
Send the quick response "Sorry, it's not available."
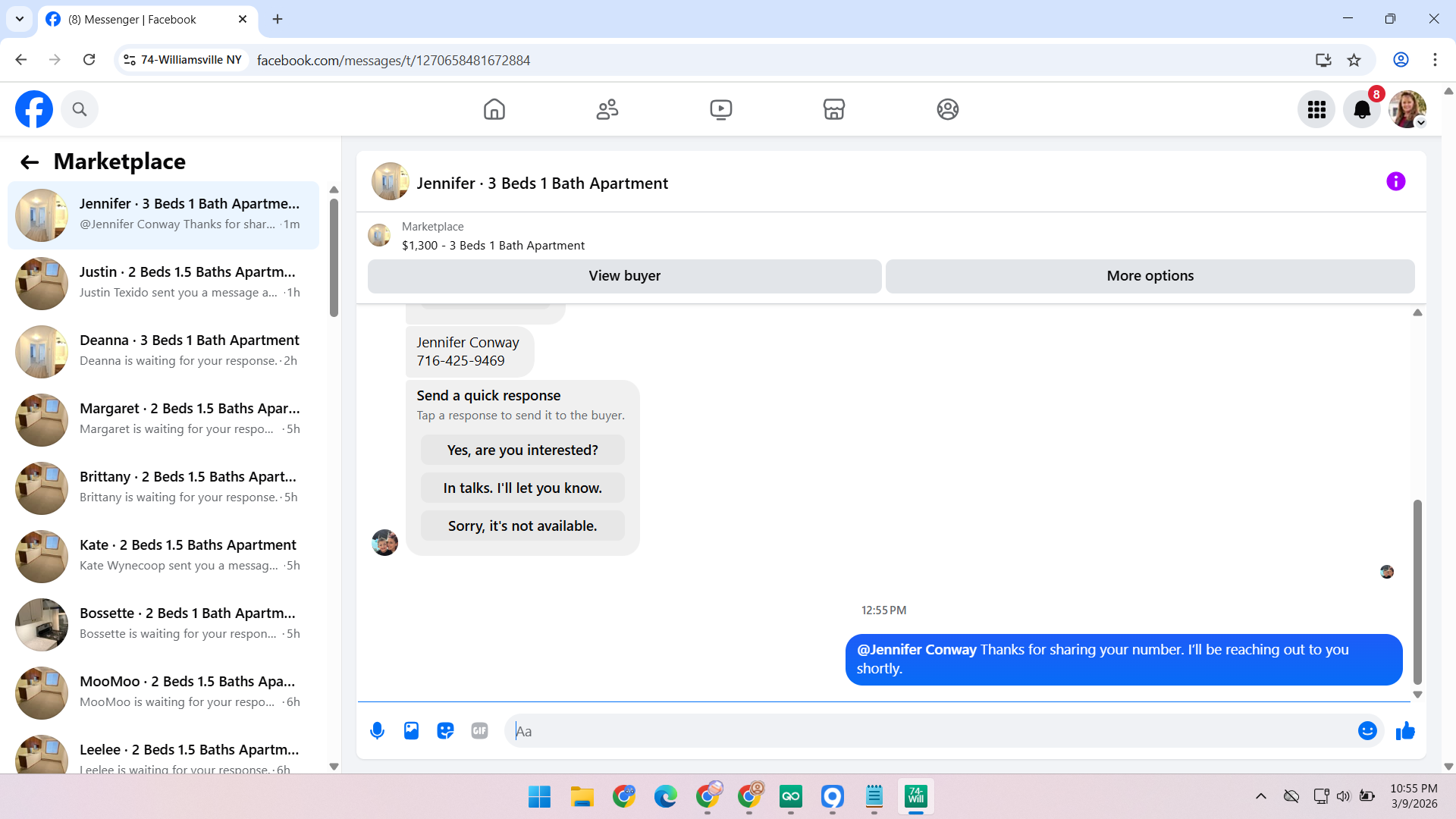coord(522,526)
